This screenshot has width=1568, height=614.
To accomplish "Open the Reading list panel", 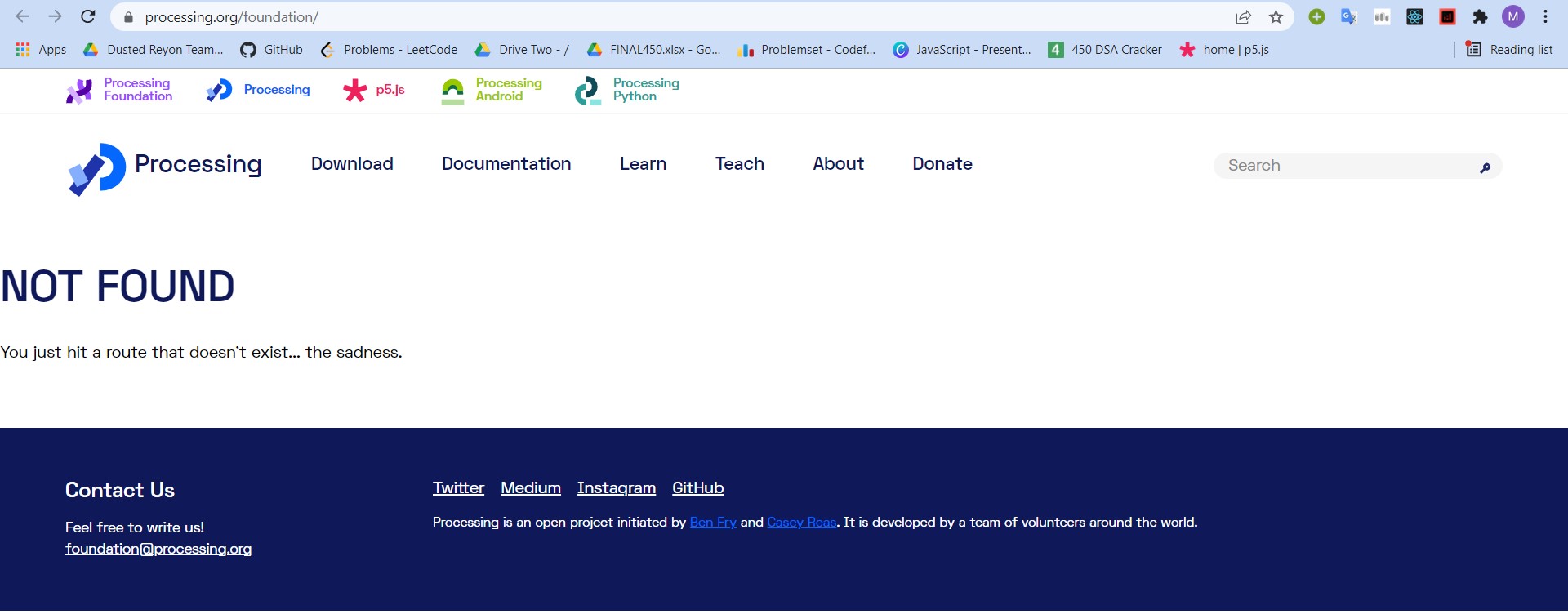I will 1509,50.
